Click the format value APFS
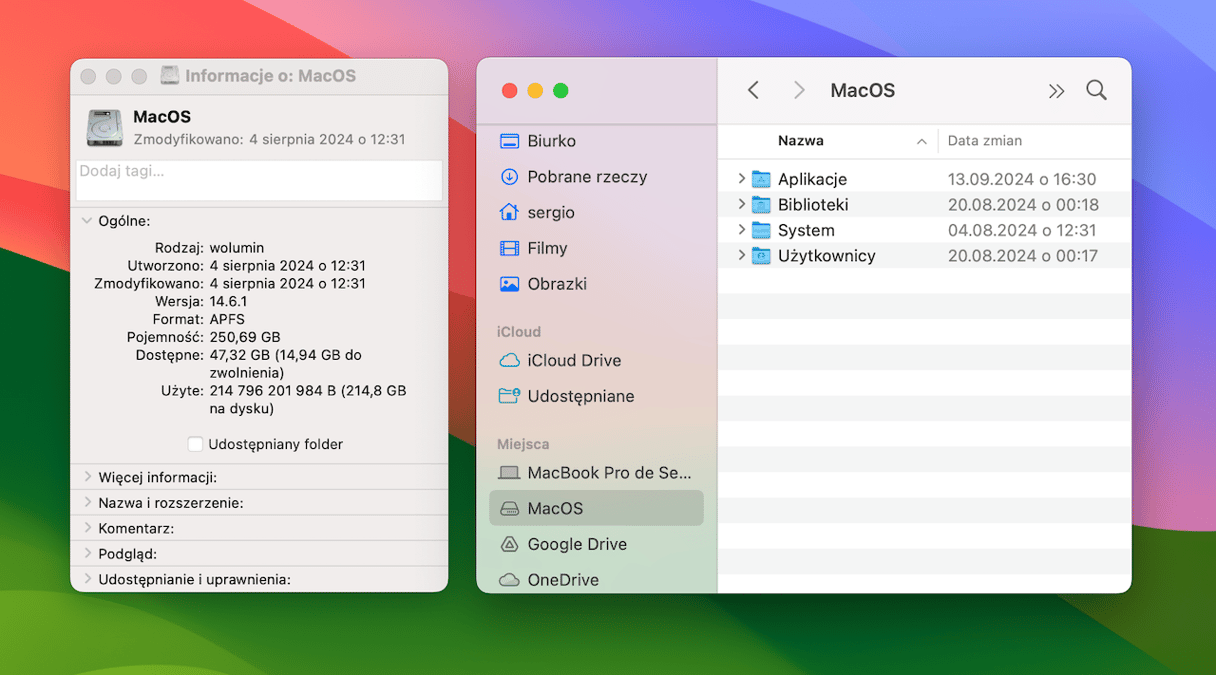This screenshot has height=675, width=1216. (227, 319)
